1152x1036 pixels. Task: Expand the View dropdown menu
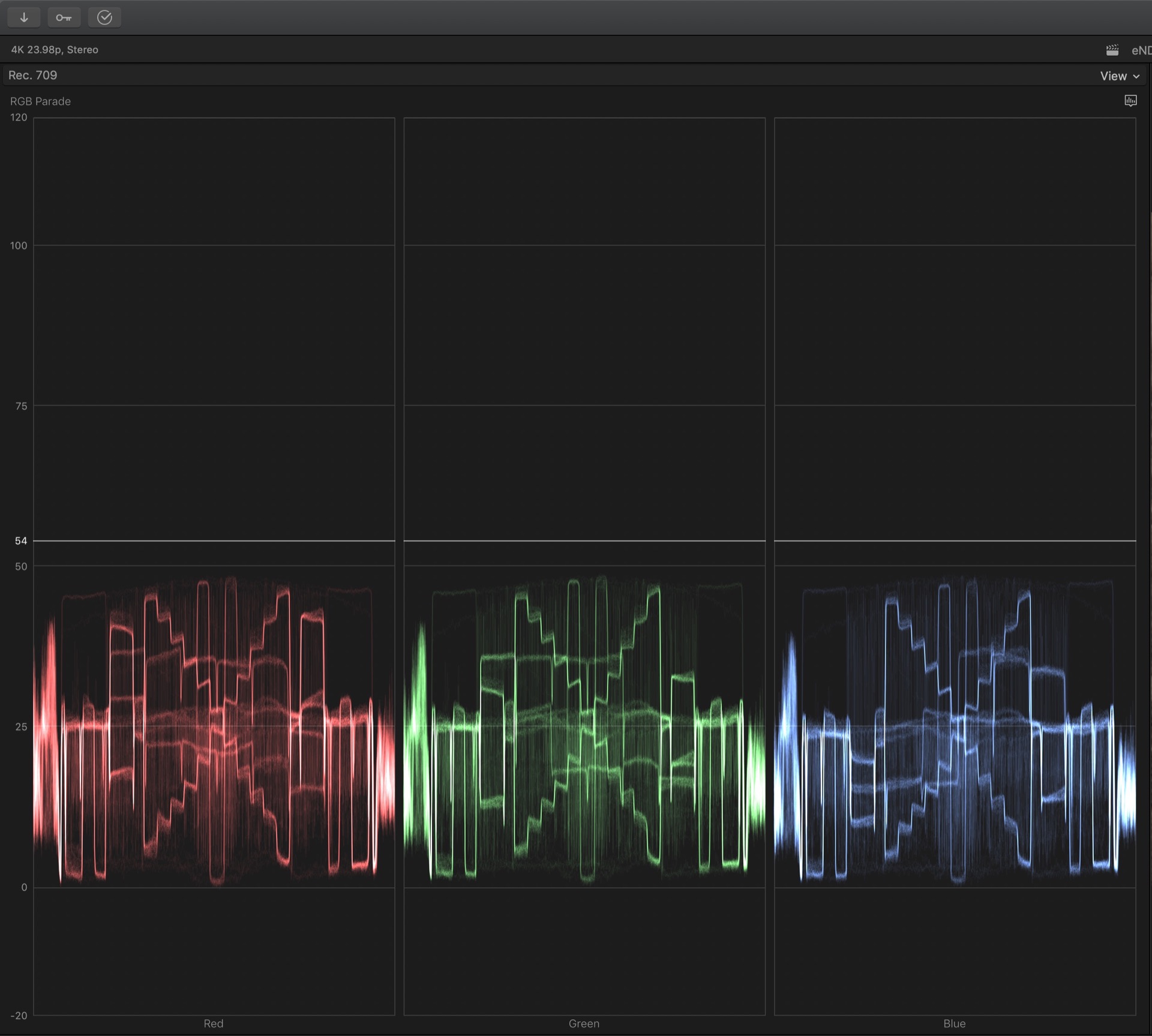tap(1114, 76)
